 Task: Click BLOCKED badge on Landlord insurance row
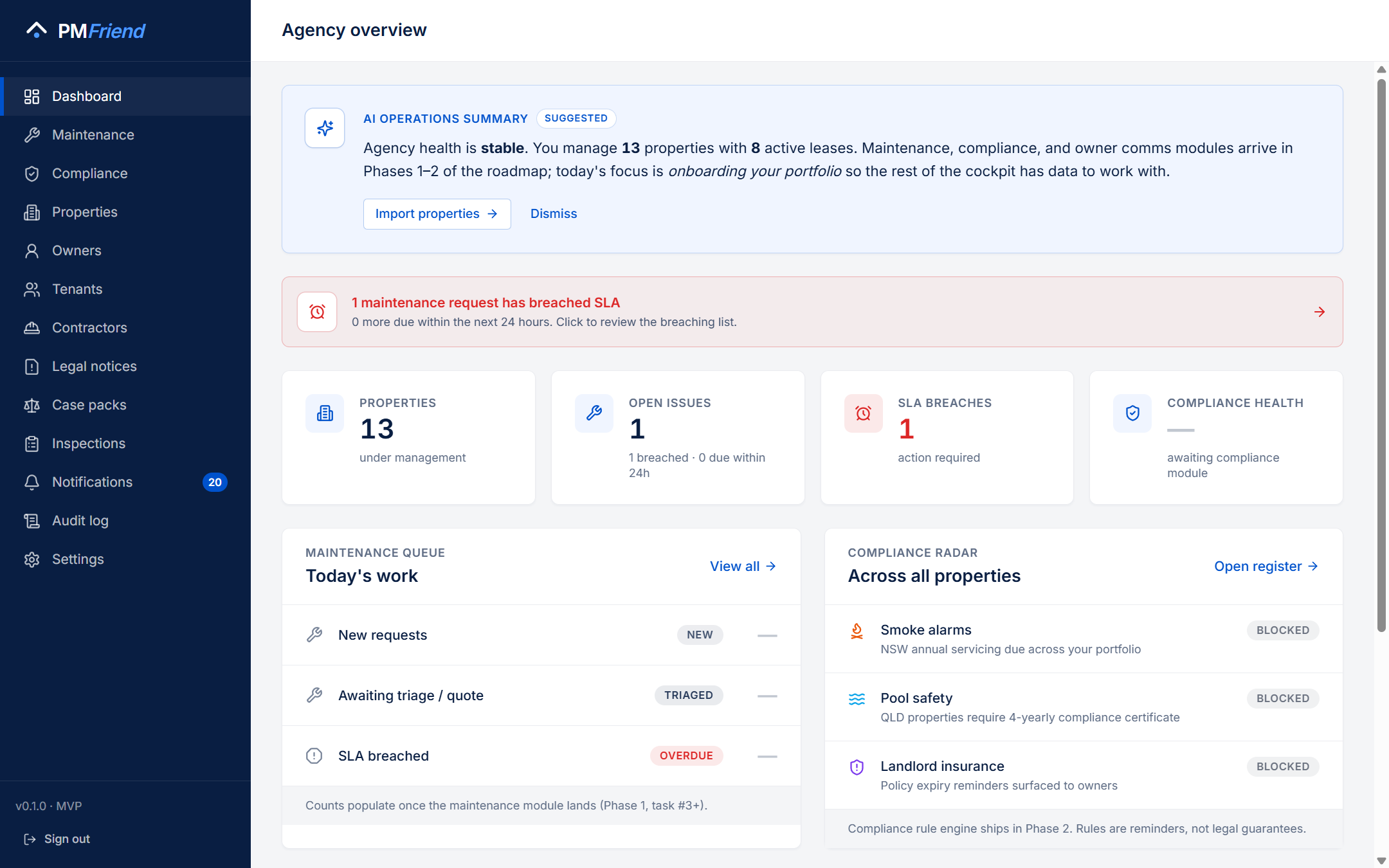1283,767
